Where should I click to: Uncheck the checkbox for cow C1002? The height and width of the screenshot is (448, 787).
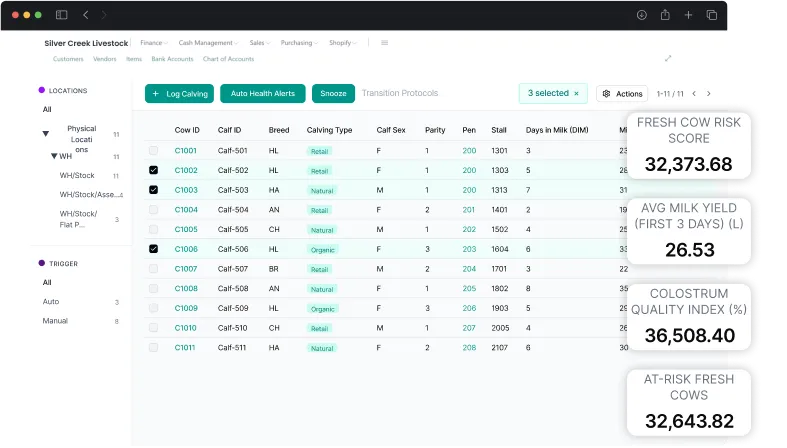click(x=153, y=170)
